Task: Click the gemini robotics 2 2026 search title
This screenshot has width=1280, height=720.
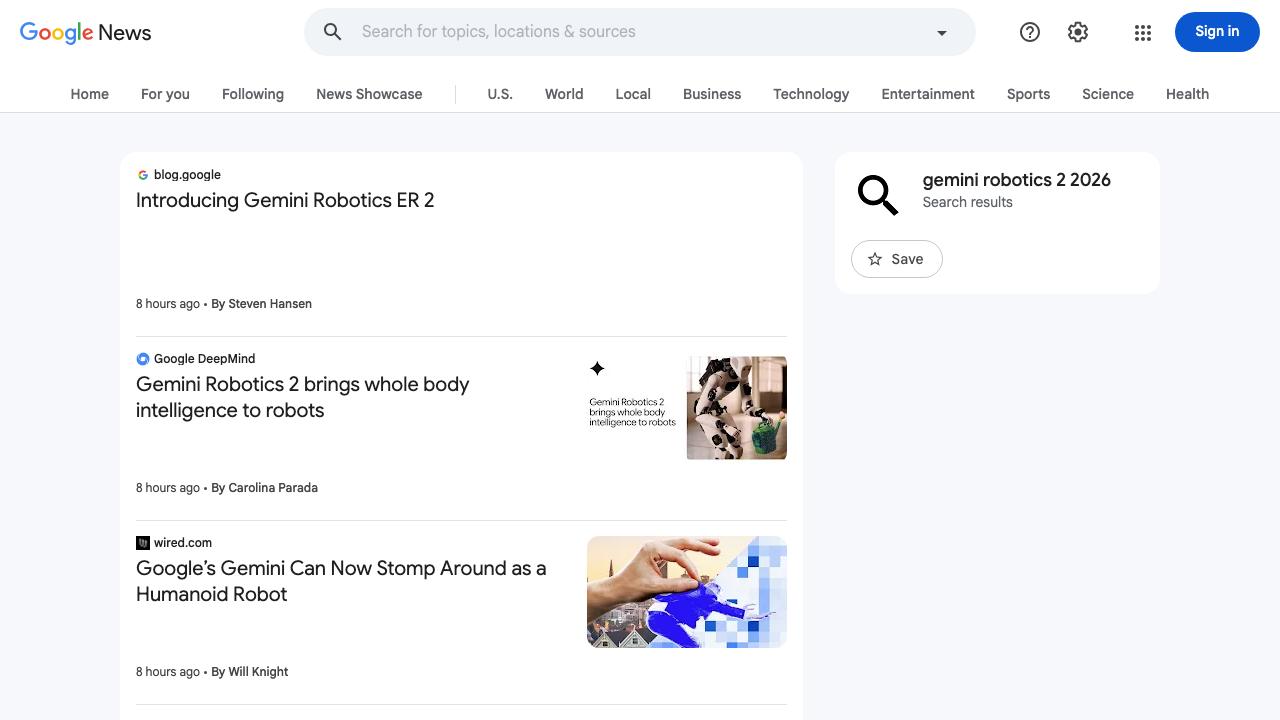Action: 1016,180
